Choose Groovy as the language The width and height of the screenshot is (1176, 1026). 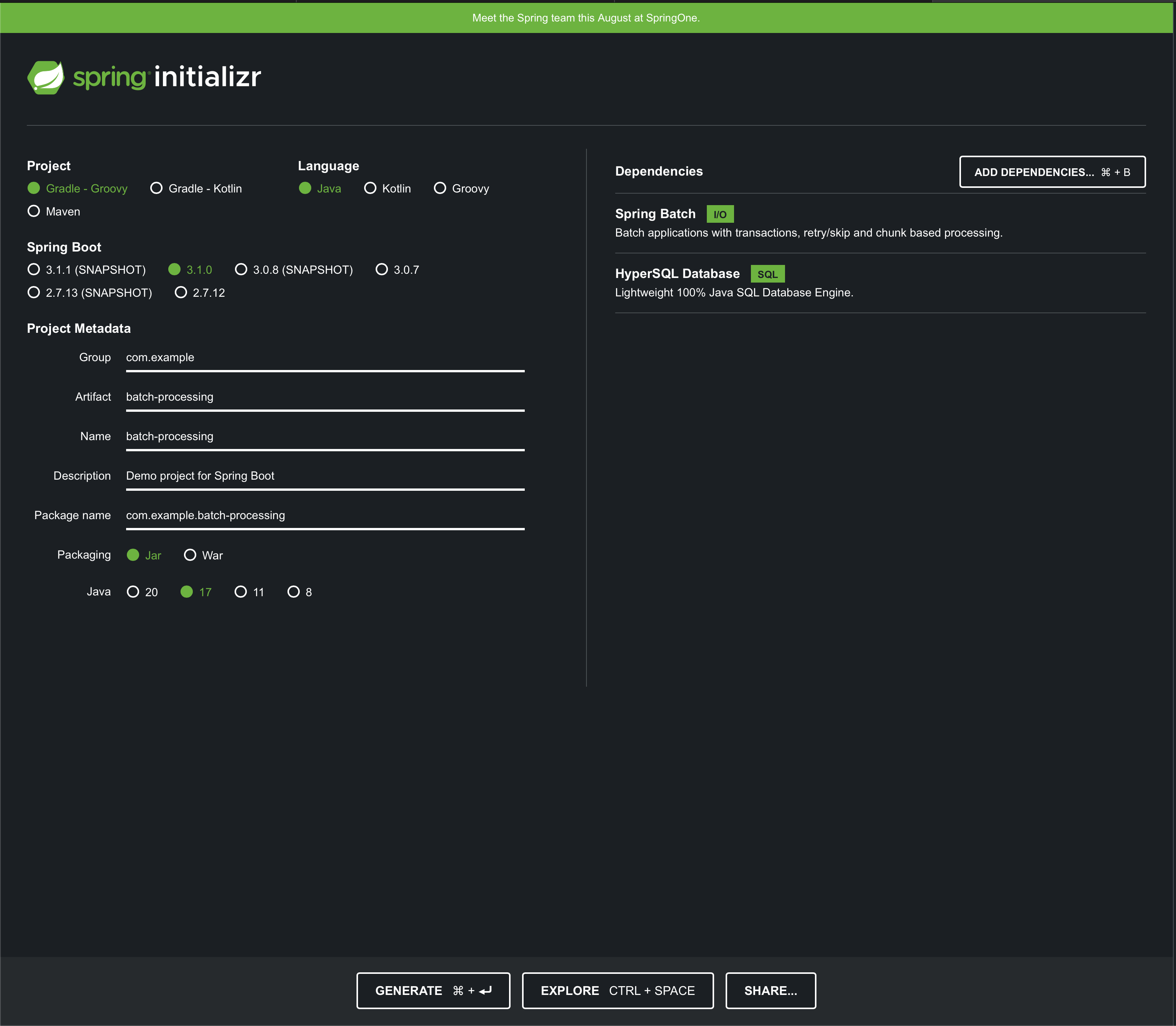[440, 188]
